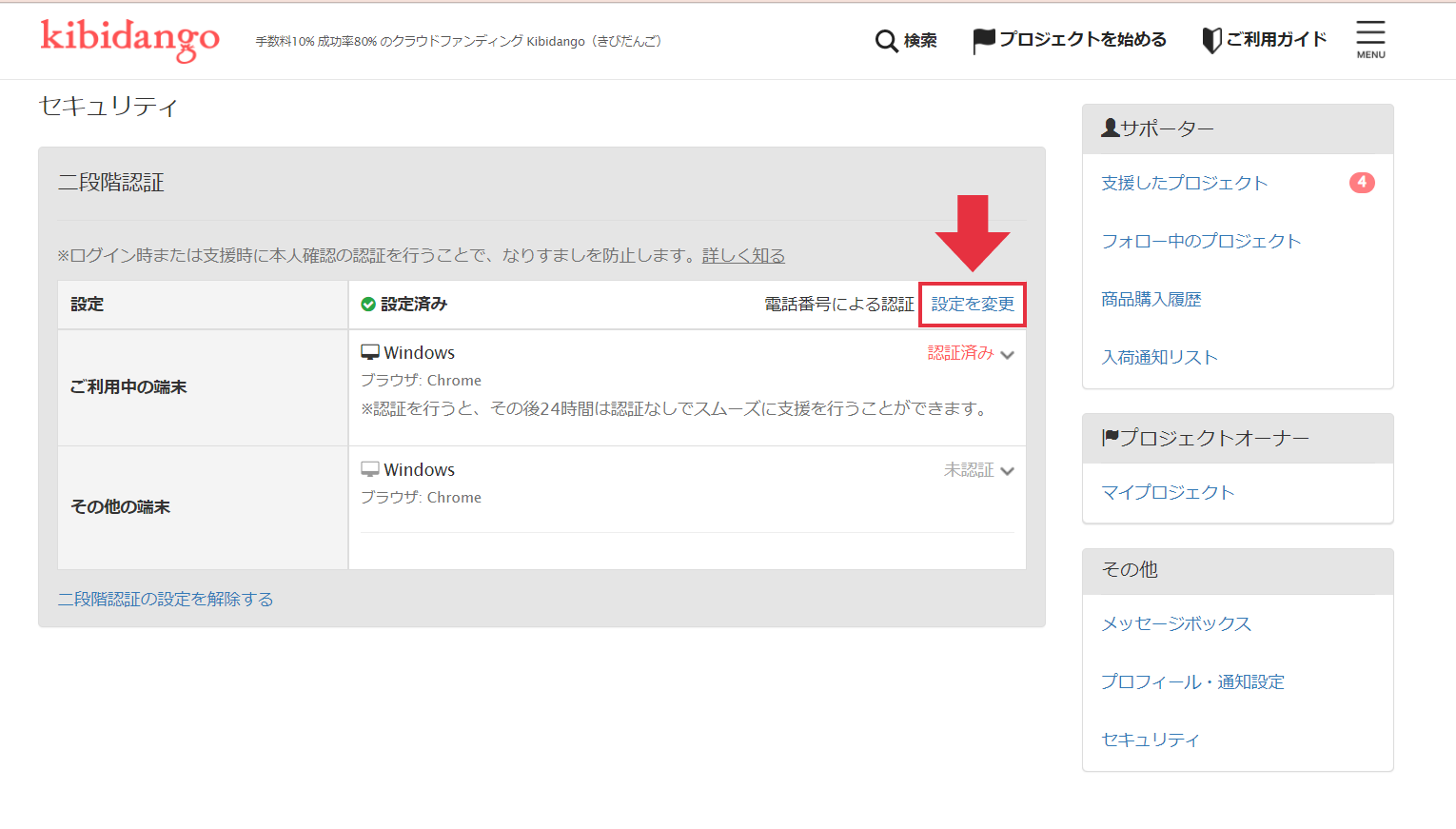Open the 詳しく知る link
The width and height of the screenshot is (1456, 829).
coord(743,255)
